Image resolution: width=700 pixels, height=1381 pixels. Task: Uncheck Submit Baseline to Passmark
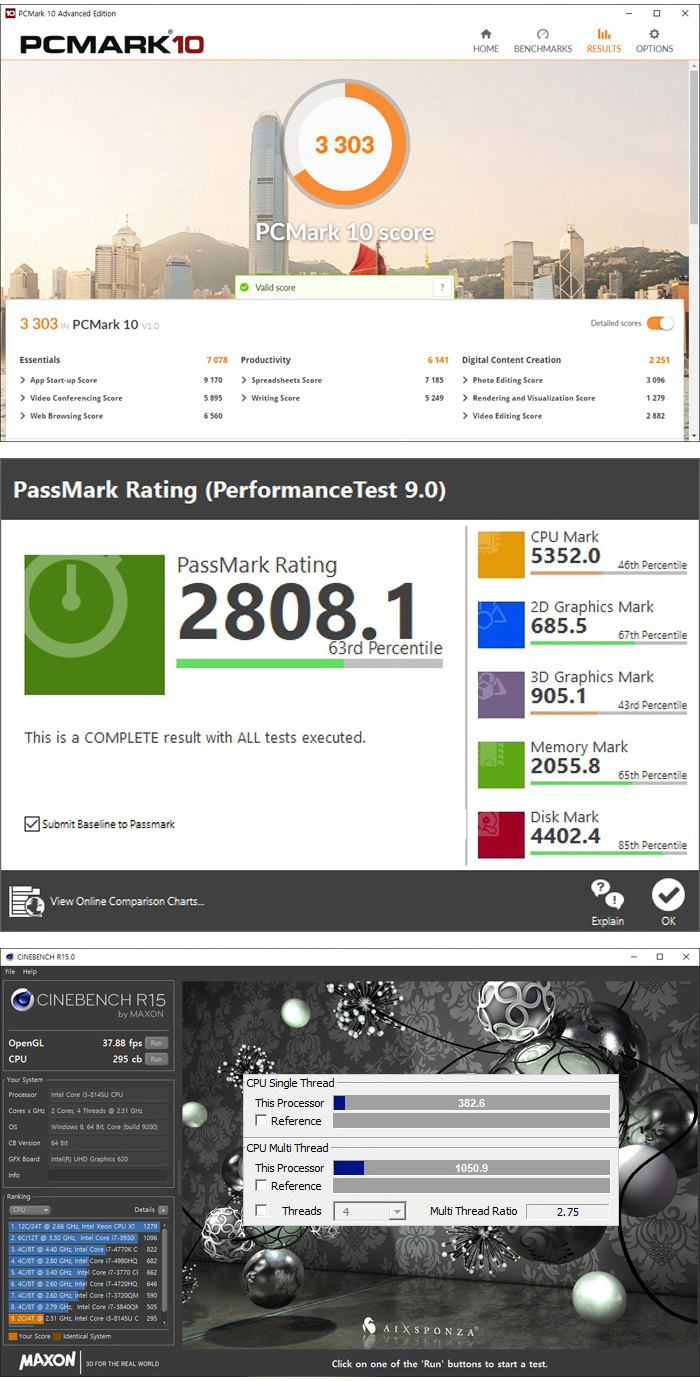32,824
